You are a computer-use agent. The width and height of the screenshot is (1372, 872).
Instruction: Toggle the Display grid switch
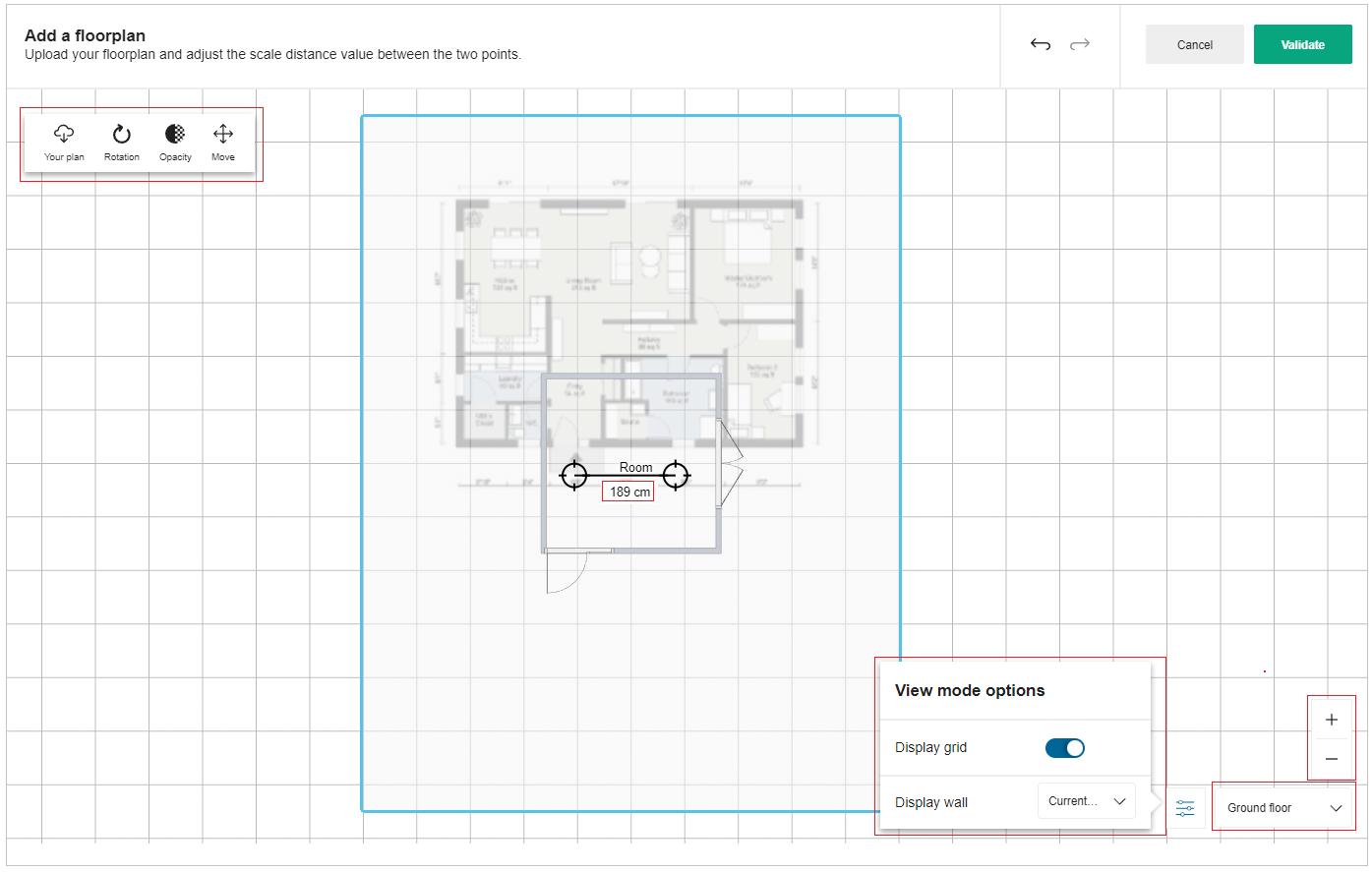coord(1064,748)
